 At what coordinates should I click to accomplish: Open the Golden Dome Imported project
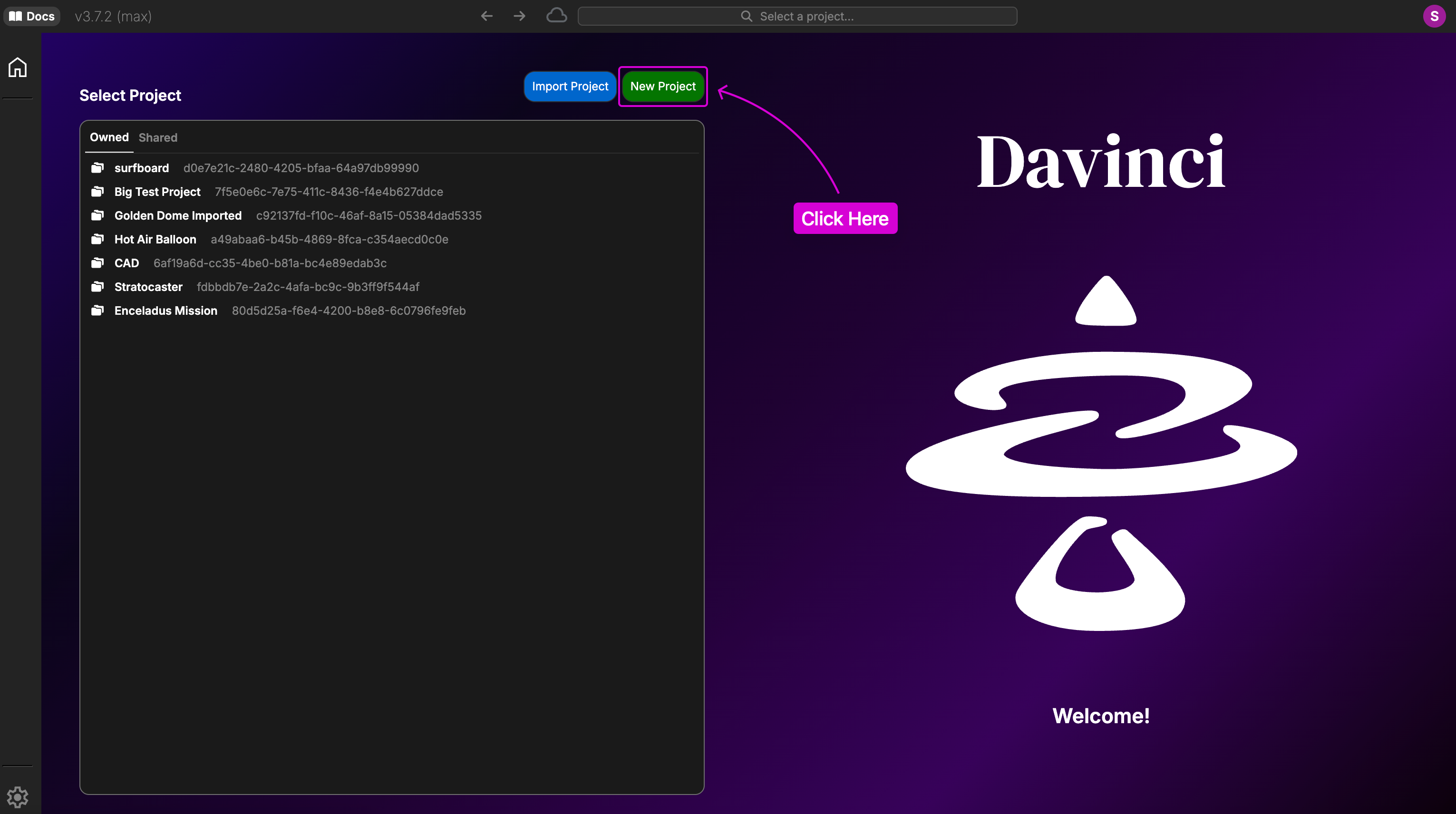(177, 215)
